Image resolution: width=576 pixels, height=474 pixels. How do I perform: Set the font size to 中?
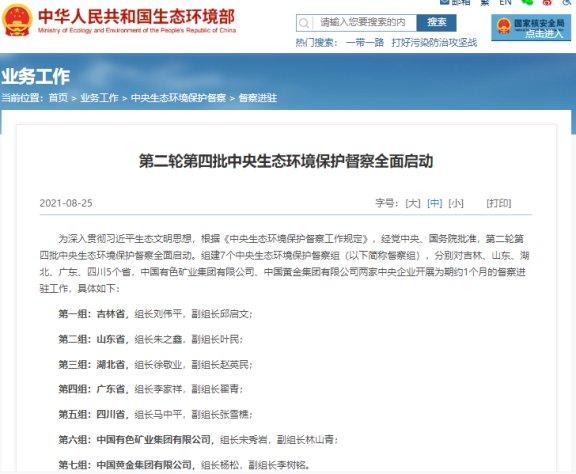[x=435, y=203]
